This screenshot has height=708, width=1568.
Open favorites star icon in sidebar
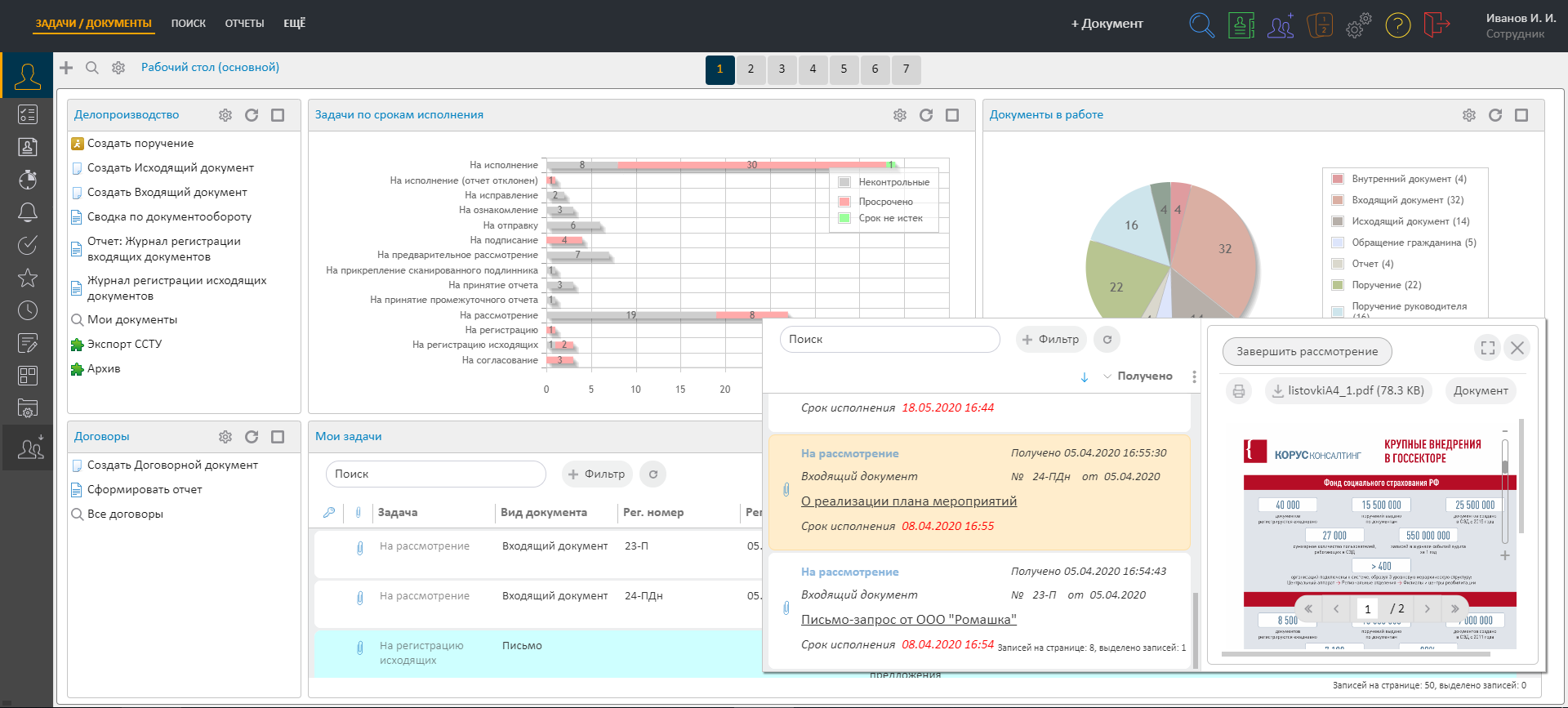tap(28, 278)
